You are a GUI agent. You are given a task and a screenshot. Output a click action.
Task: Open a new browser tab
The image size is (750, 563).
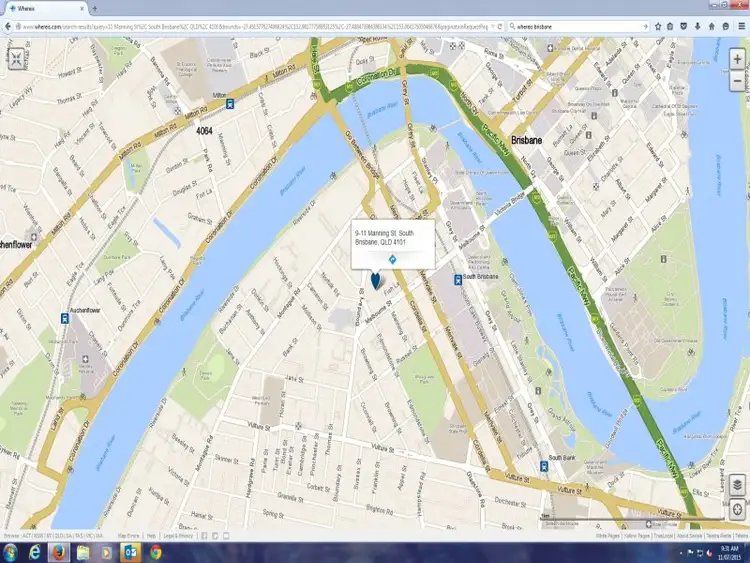tap(95, 8)
